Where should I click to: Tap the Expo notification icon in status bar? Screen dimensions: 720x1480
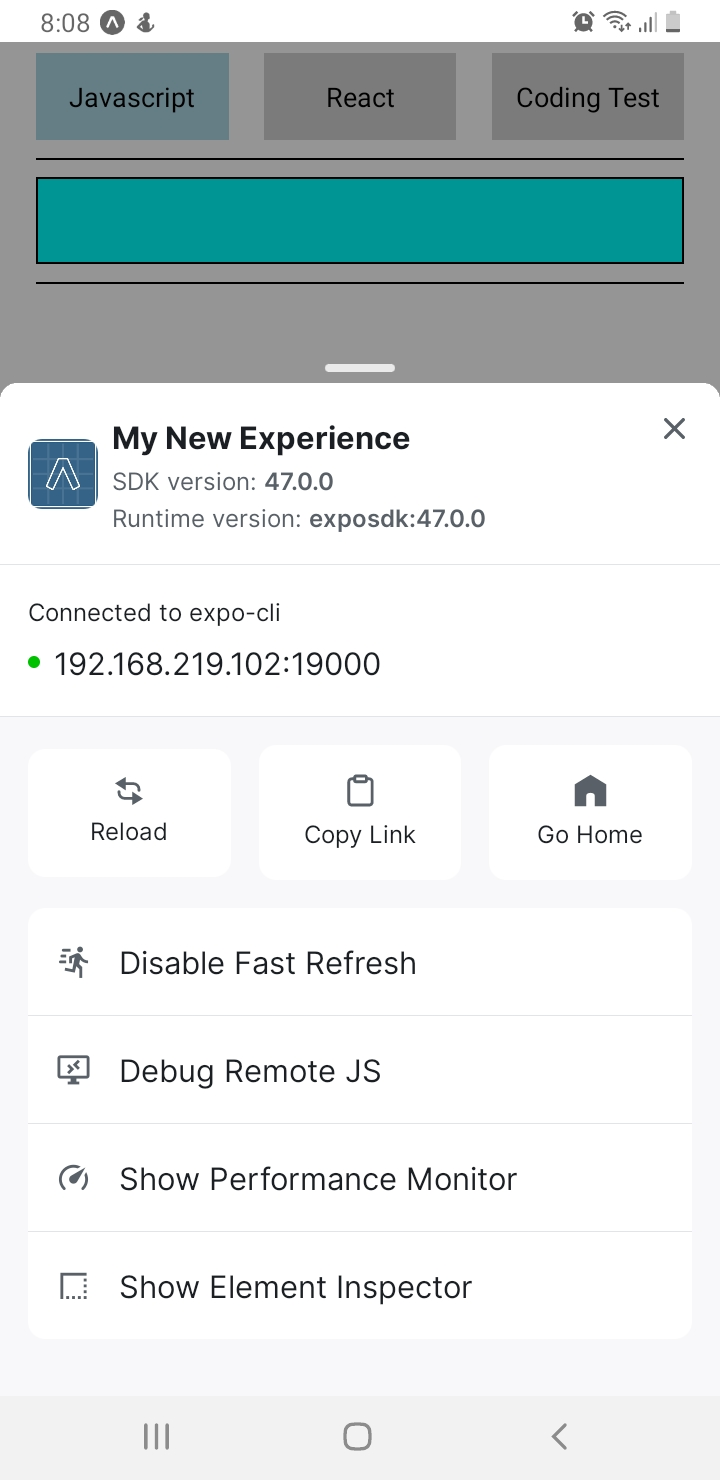point(113,22)
